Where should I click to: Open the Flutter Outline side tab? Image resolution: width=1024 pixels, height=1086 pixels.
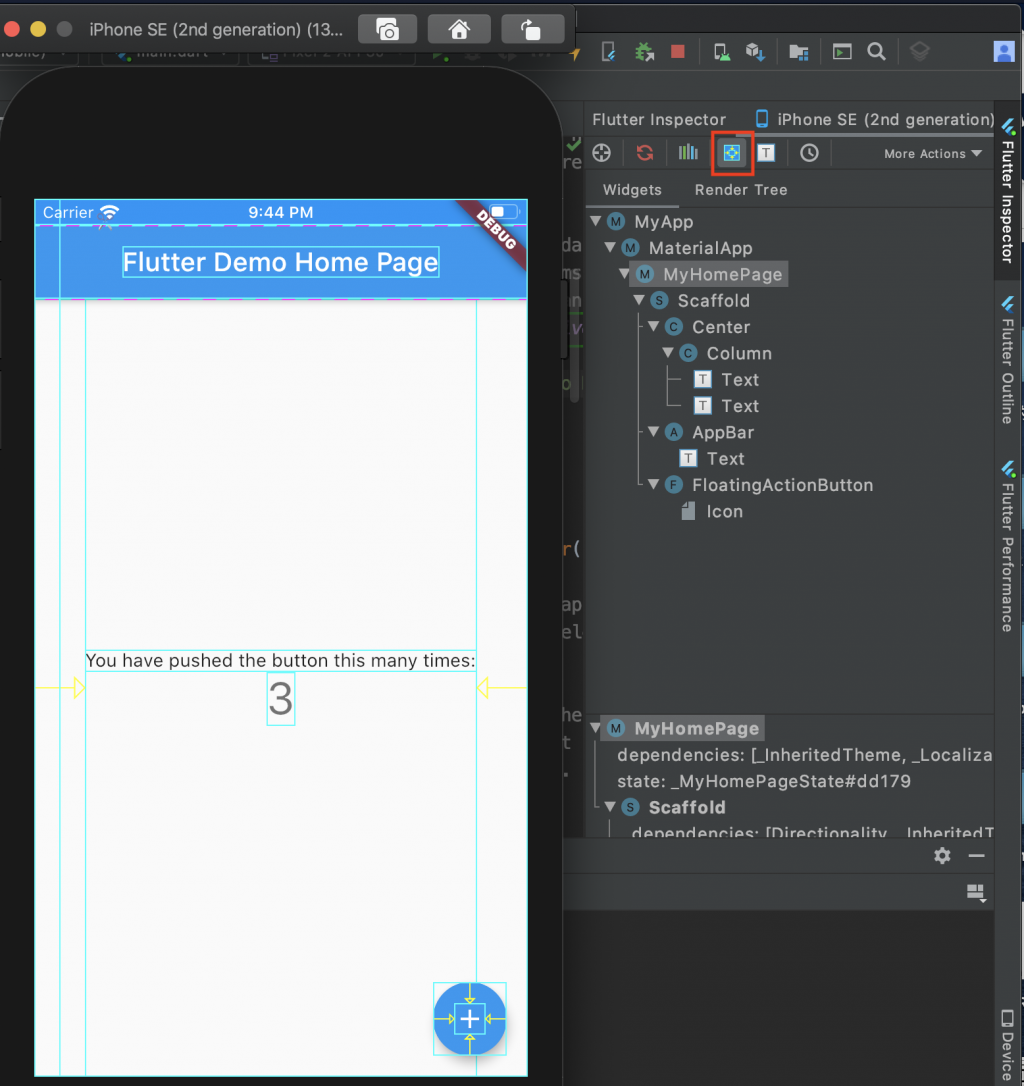pyautogui.click(x=1008, y=360)
